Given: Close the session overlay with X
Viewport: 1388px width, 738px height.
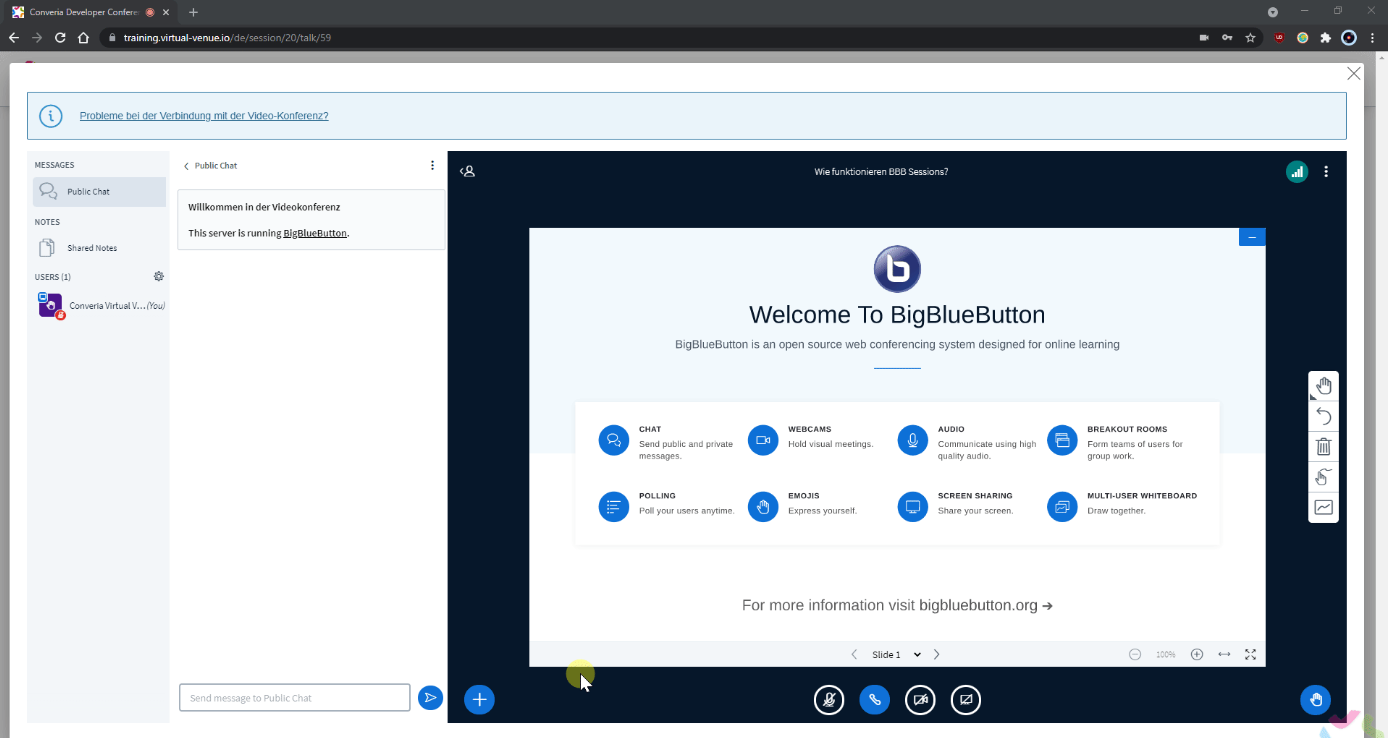Looking at the screenshot, I should pyautogui.click(x=1354, y=74).
